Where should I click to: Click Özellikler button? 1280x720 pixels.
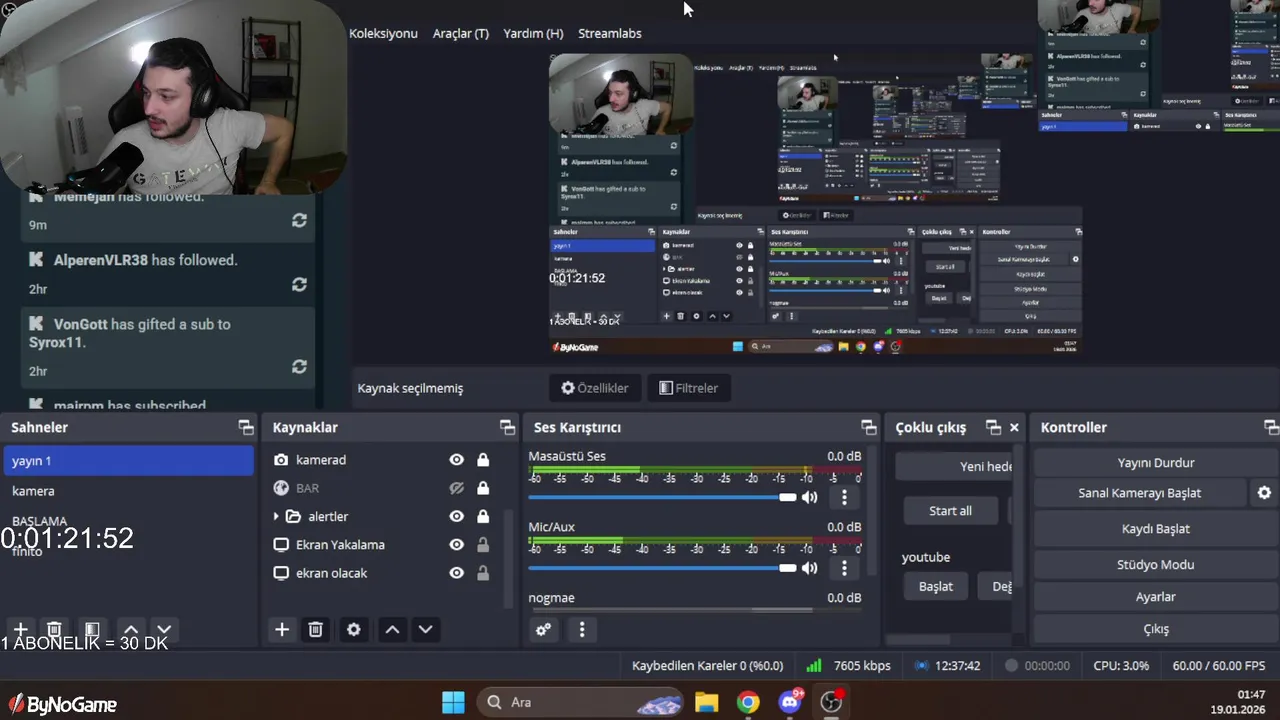(595, 388)
